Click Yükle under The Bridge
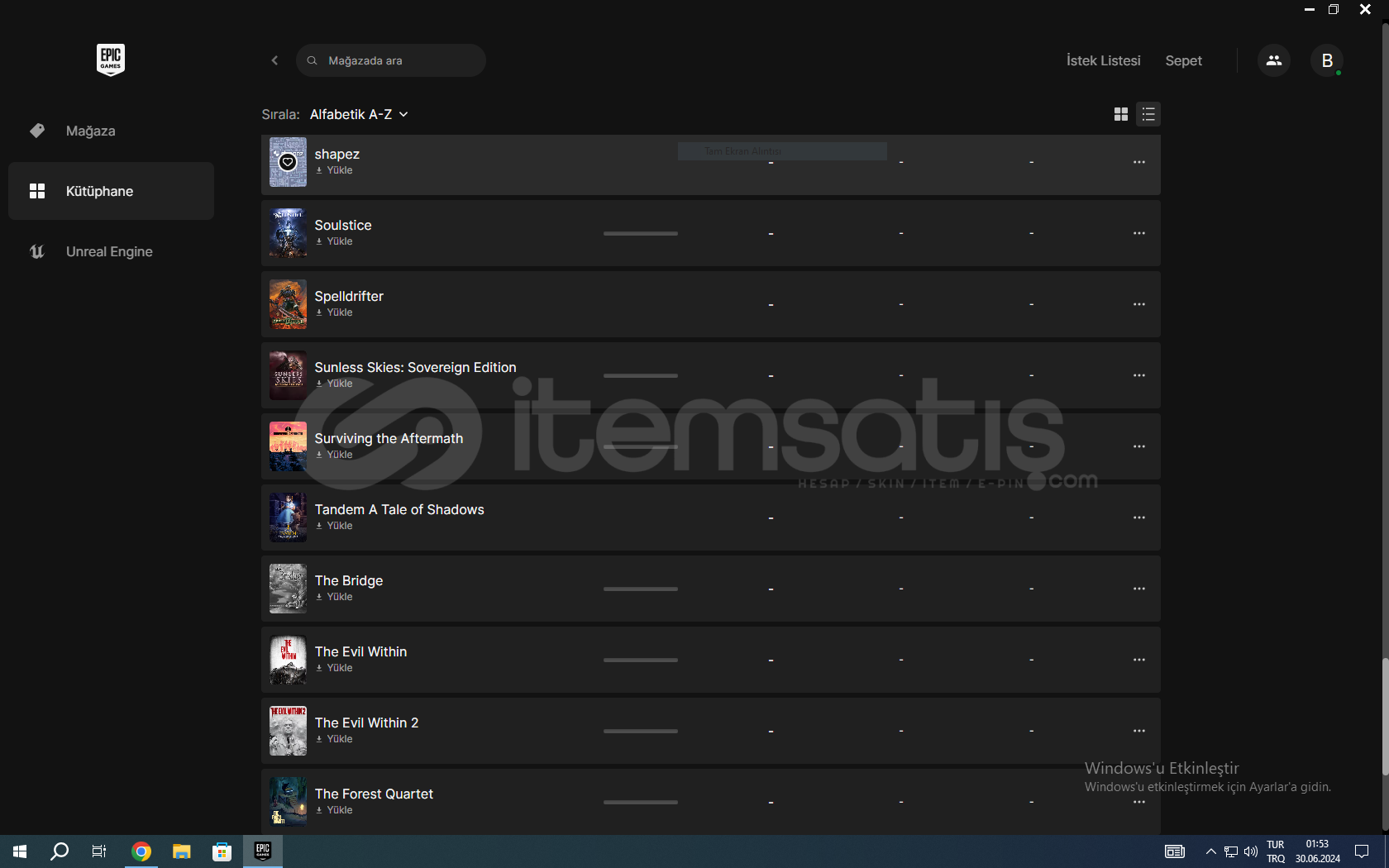1389x868 pixels. [334, 597]
